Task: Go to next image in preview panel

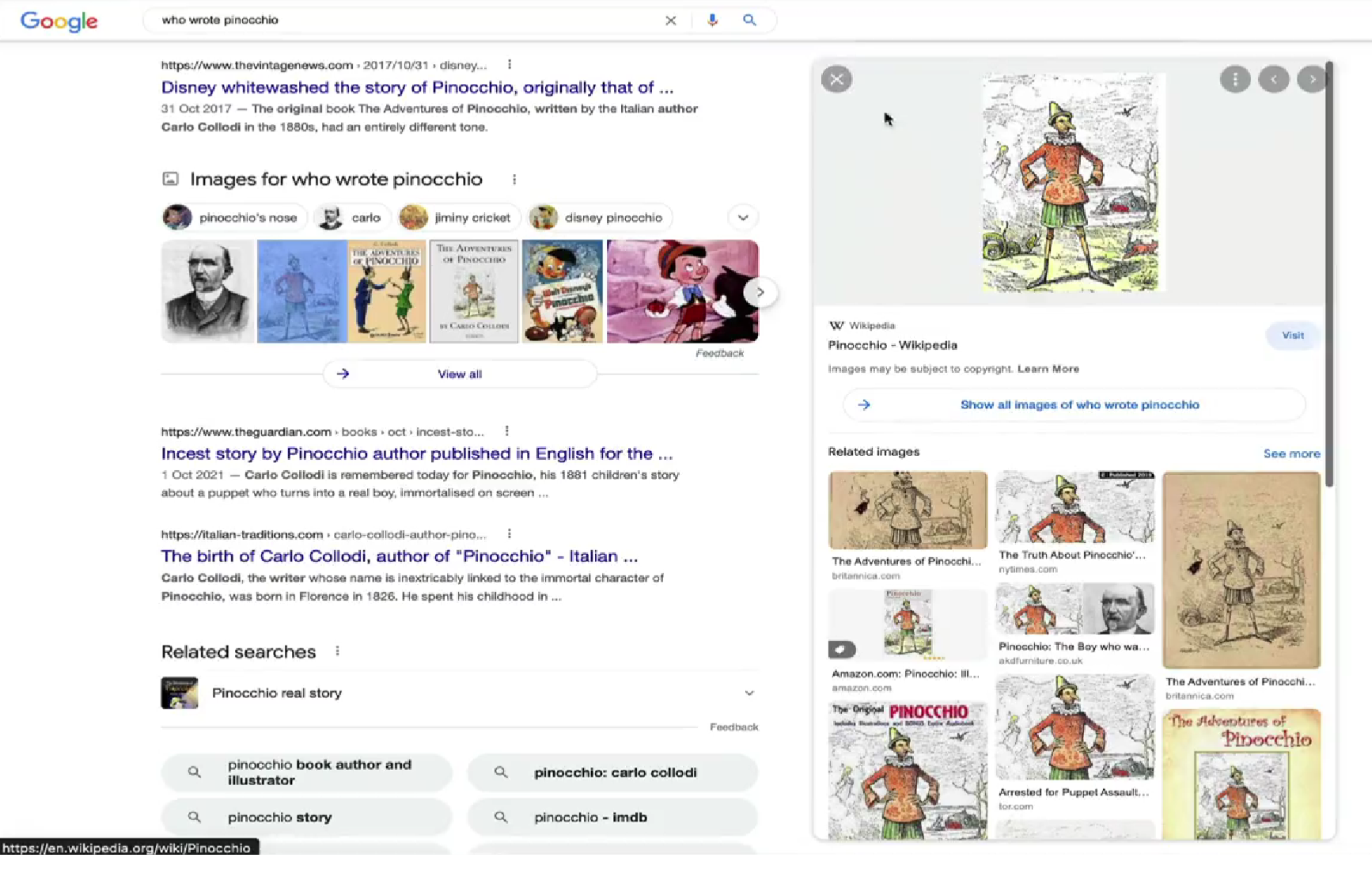Action: tap(1312, 79)
